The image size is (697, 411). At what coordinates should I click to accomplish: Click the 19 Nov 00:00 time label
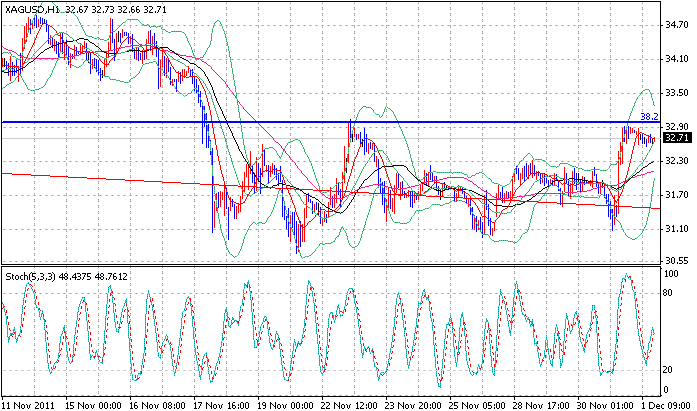point(285,406)
